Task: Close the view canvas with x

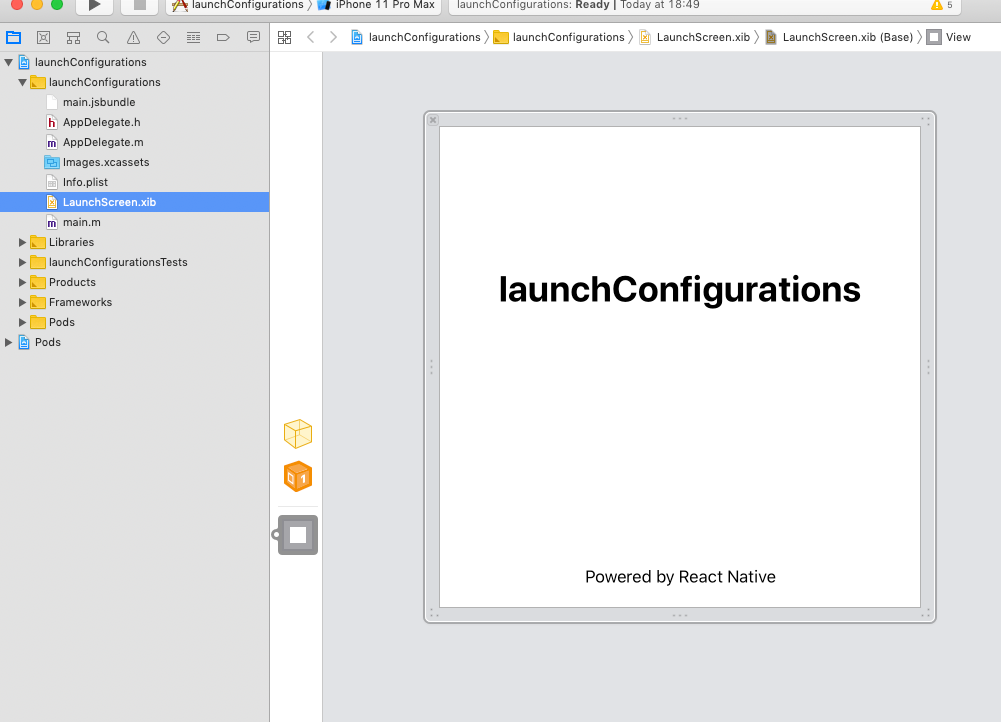Action: coord(433,120)
